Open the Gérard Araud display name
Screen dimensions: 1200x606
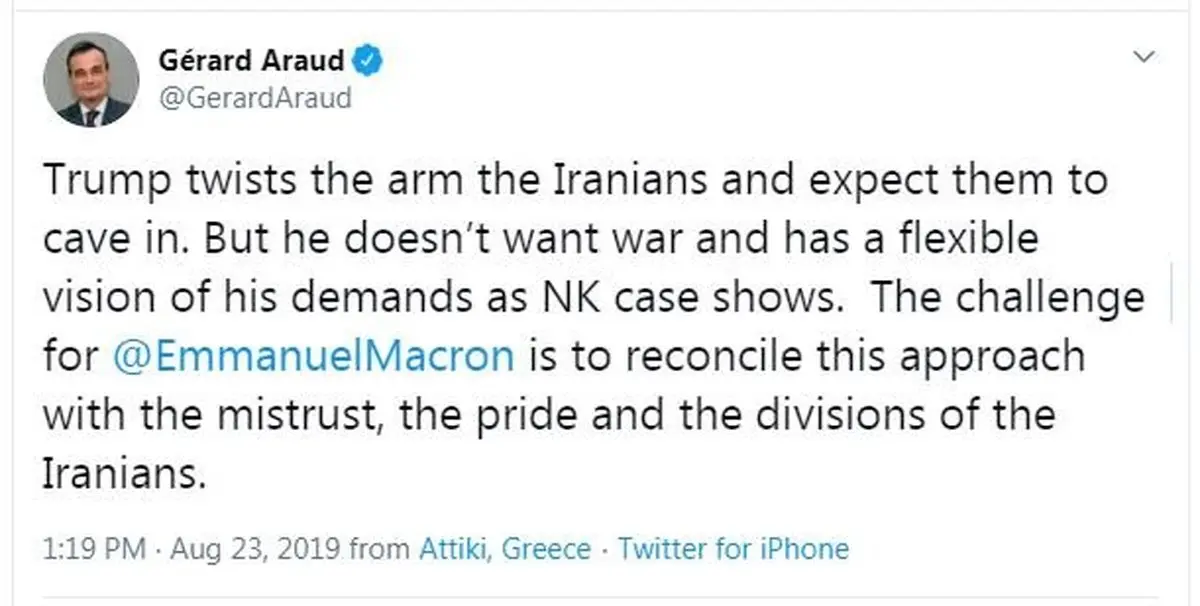coord(250,61)
